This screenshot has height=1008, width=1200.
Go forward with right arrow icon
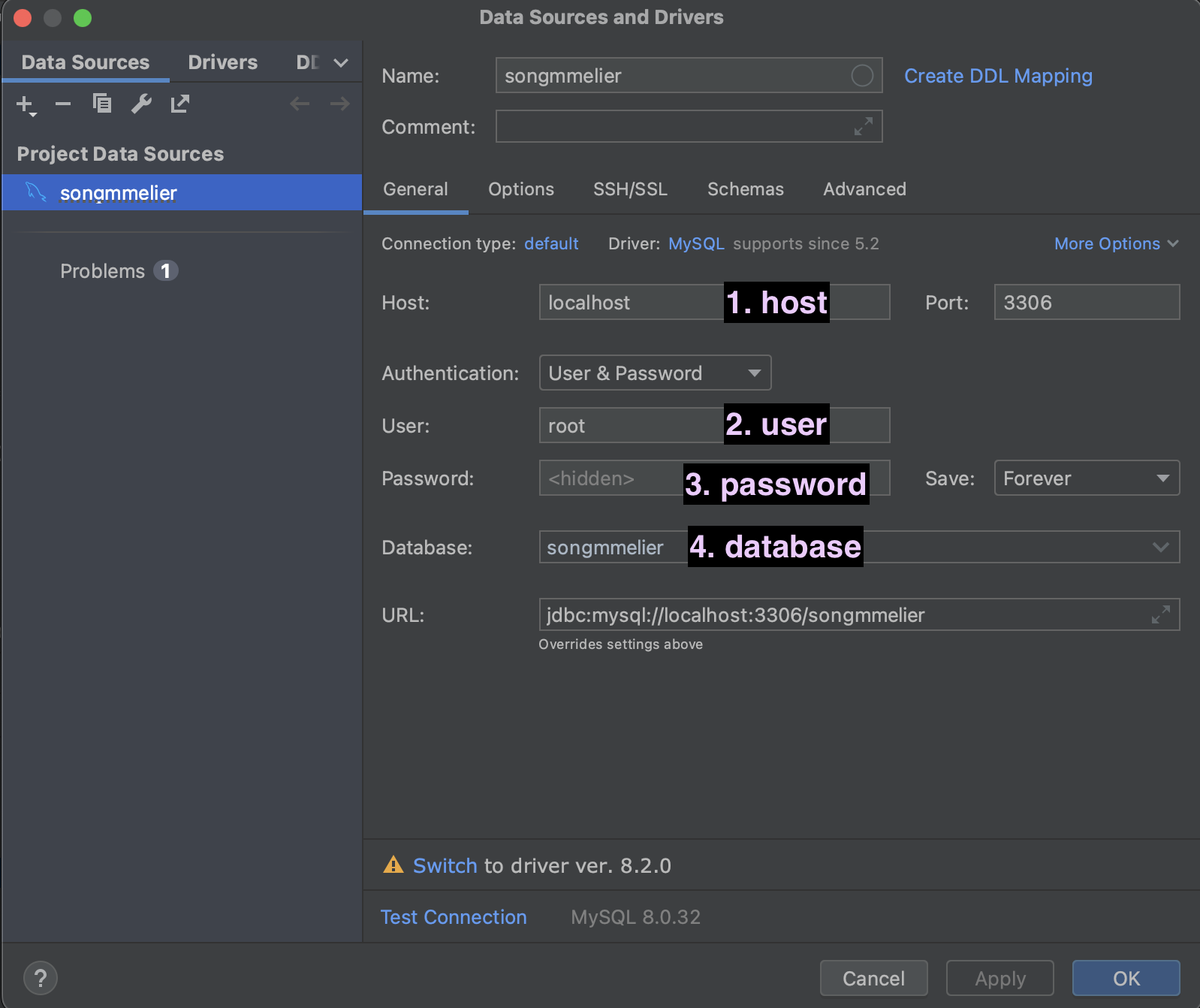click(x=340, y=104)
